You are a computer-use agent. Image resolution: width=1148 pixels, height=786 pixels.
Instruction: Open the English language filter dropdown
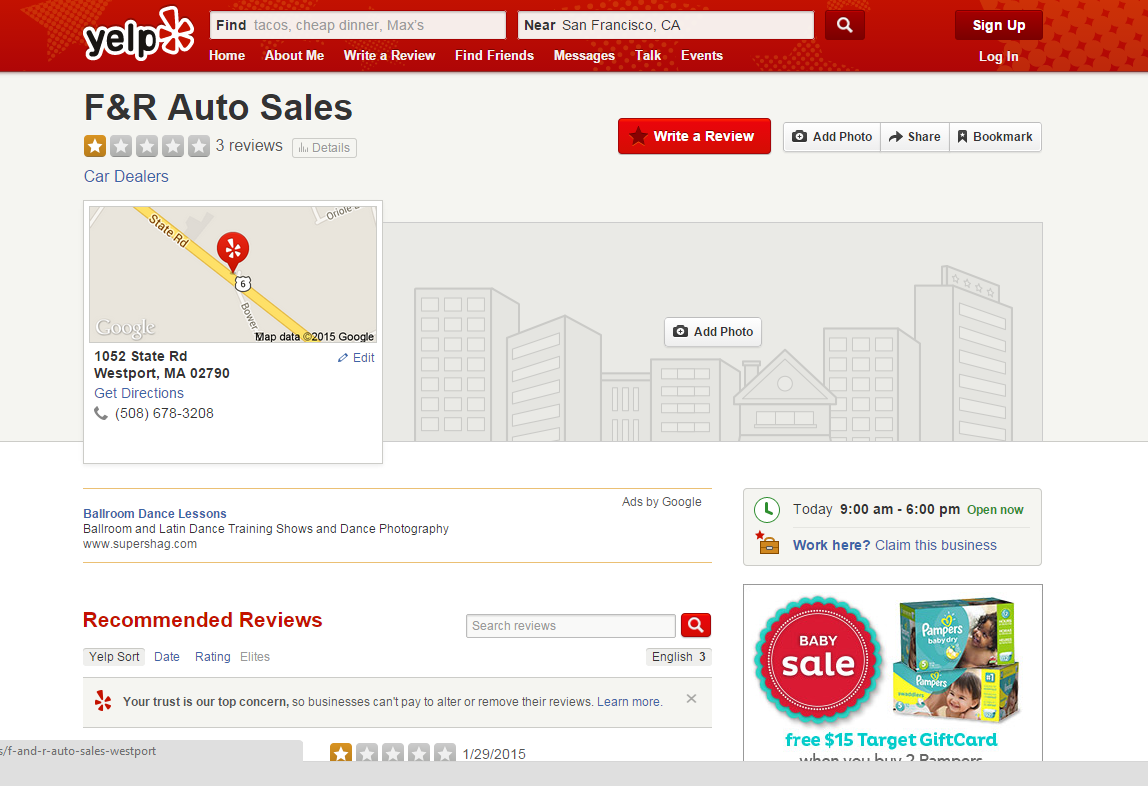679,657
